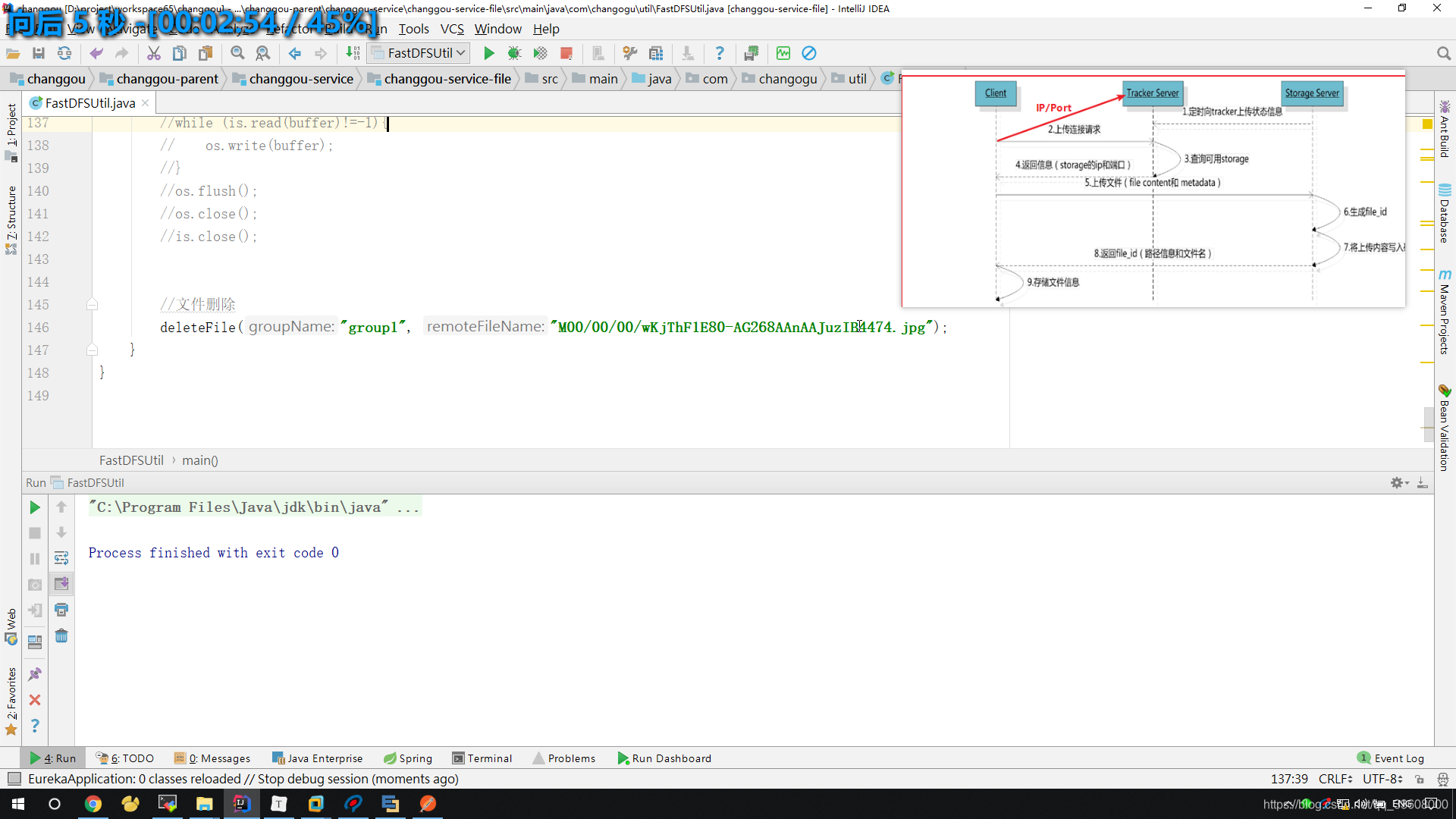Open Run Dashboard tool window

click(x=664, y=758)
